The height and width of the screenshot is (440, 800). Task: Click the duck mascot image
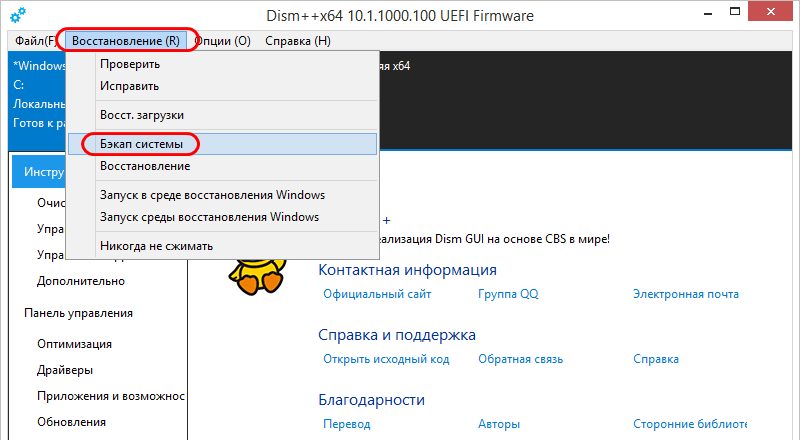[257, 276]
